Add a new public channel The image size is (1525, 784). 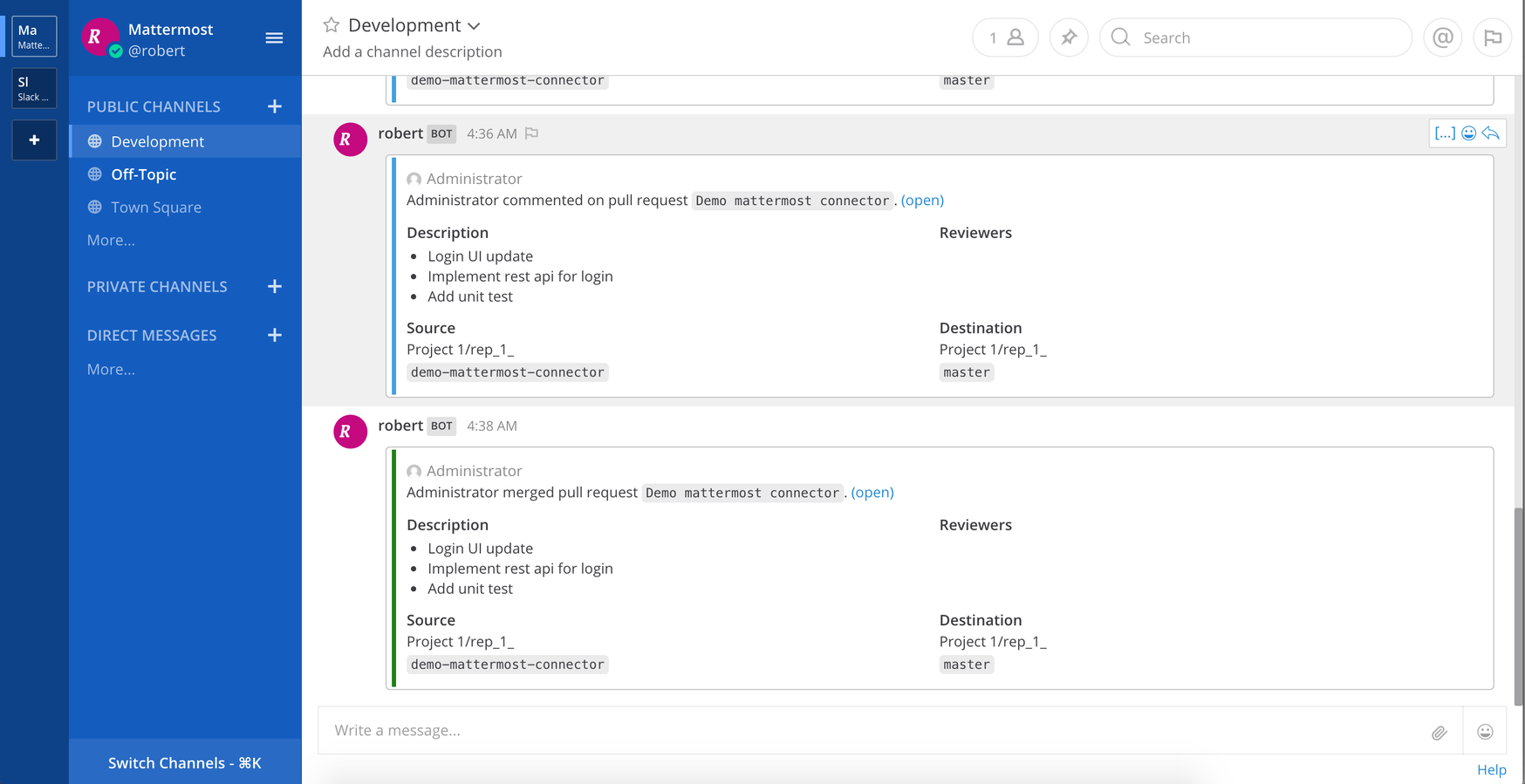[275, 106]
